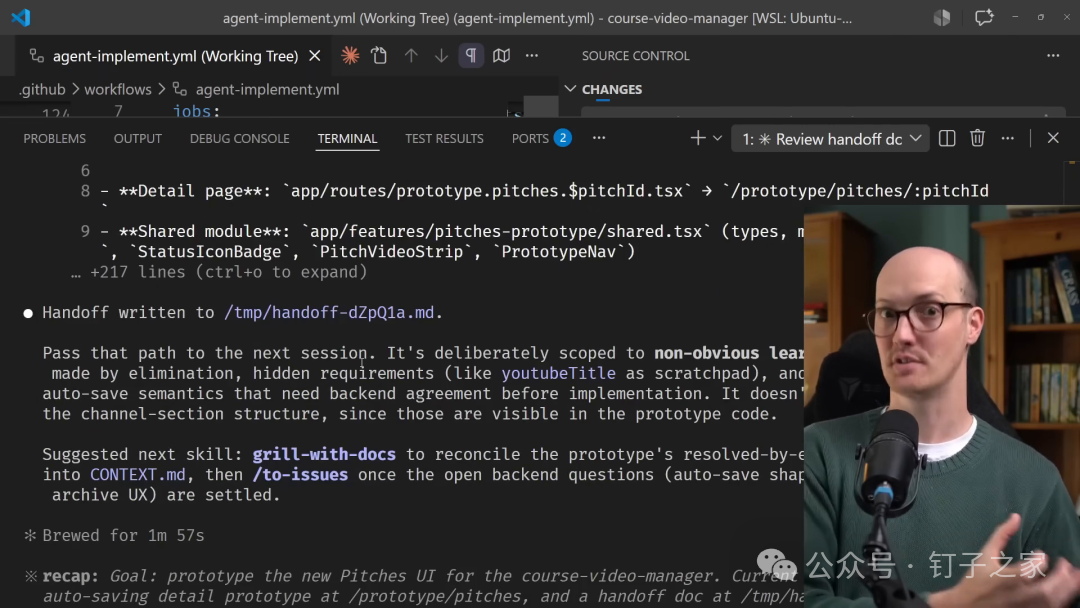Toggle whitespace rendering pilcrow button
The width and height of the screenshot is (1080, 608).
pyautogui.click(x=471, y=56)
